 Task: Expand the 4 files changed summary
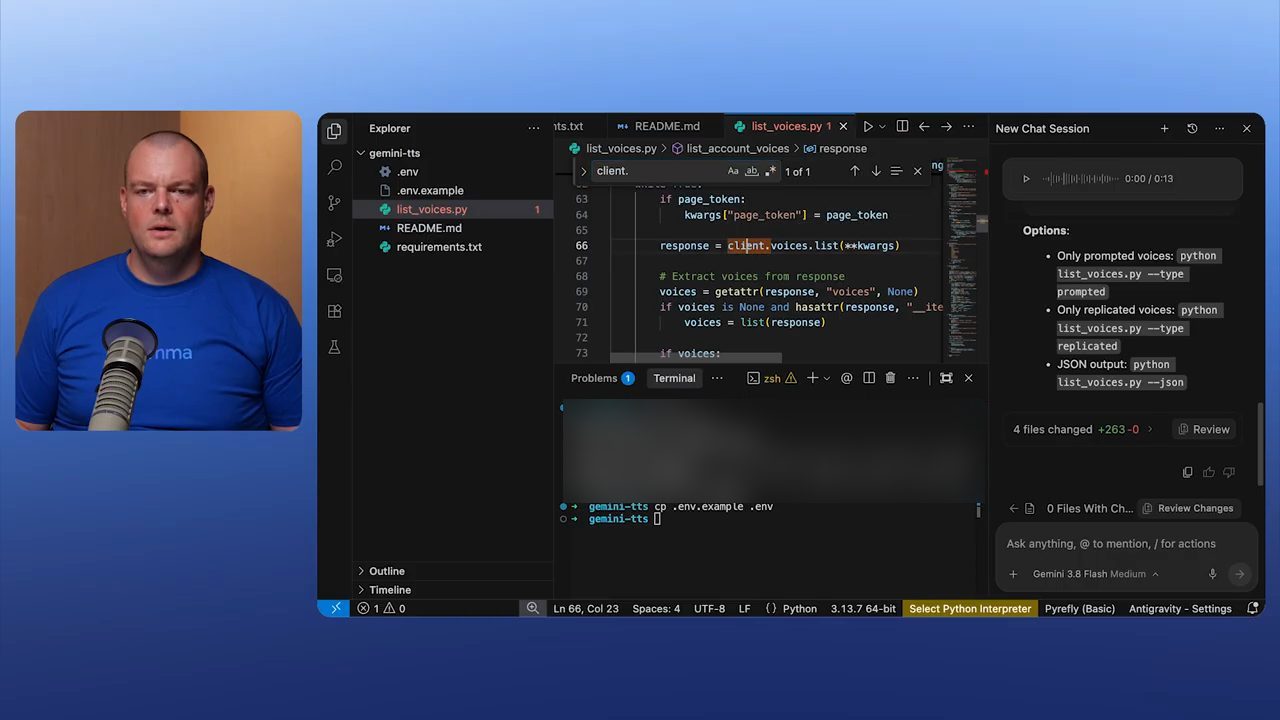click(x=1083, y=429)
